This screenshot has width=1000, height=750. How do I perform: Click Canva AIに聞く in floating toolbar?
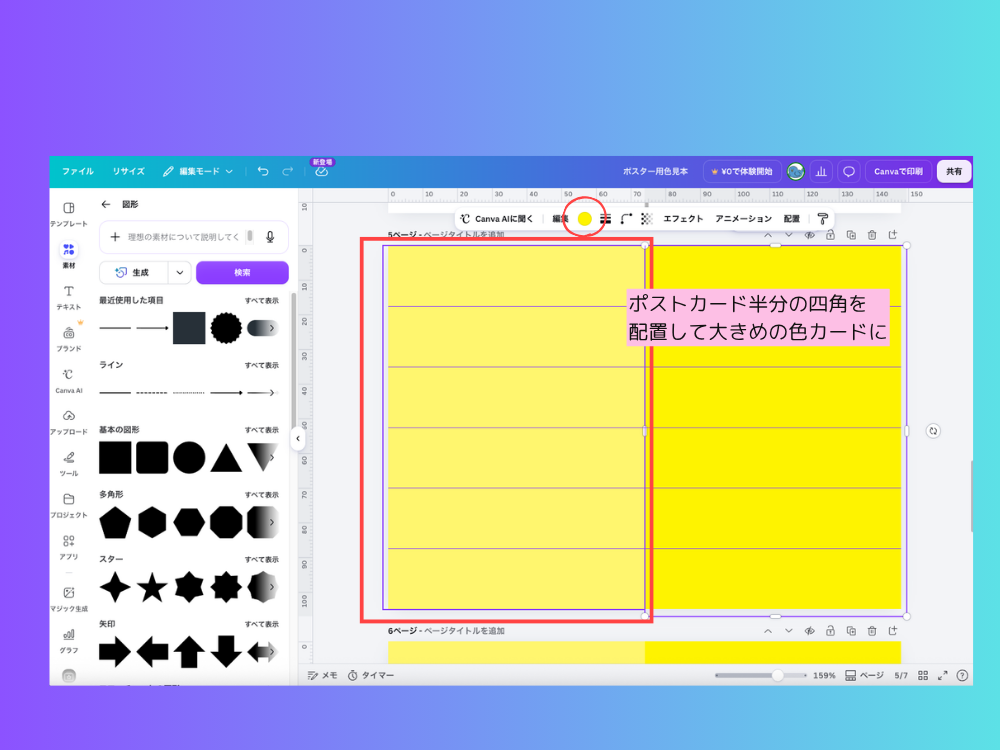pyautogui.click(x=497, y=219)
